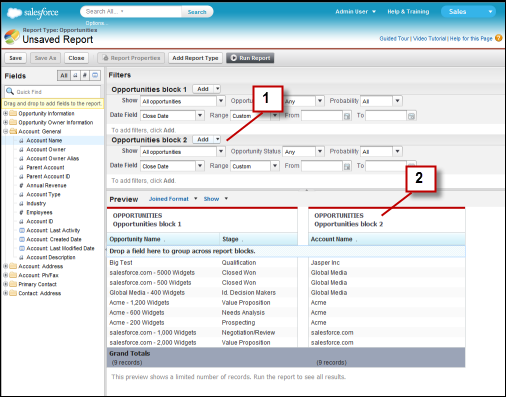Image resolution: width=506 pixels, height=397 pixels.
Task: Open Sales app menu
Action: [468, 12]
